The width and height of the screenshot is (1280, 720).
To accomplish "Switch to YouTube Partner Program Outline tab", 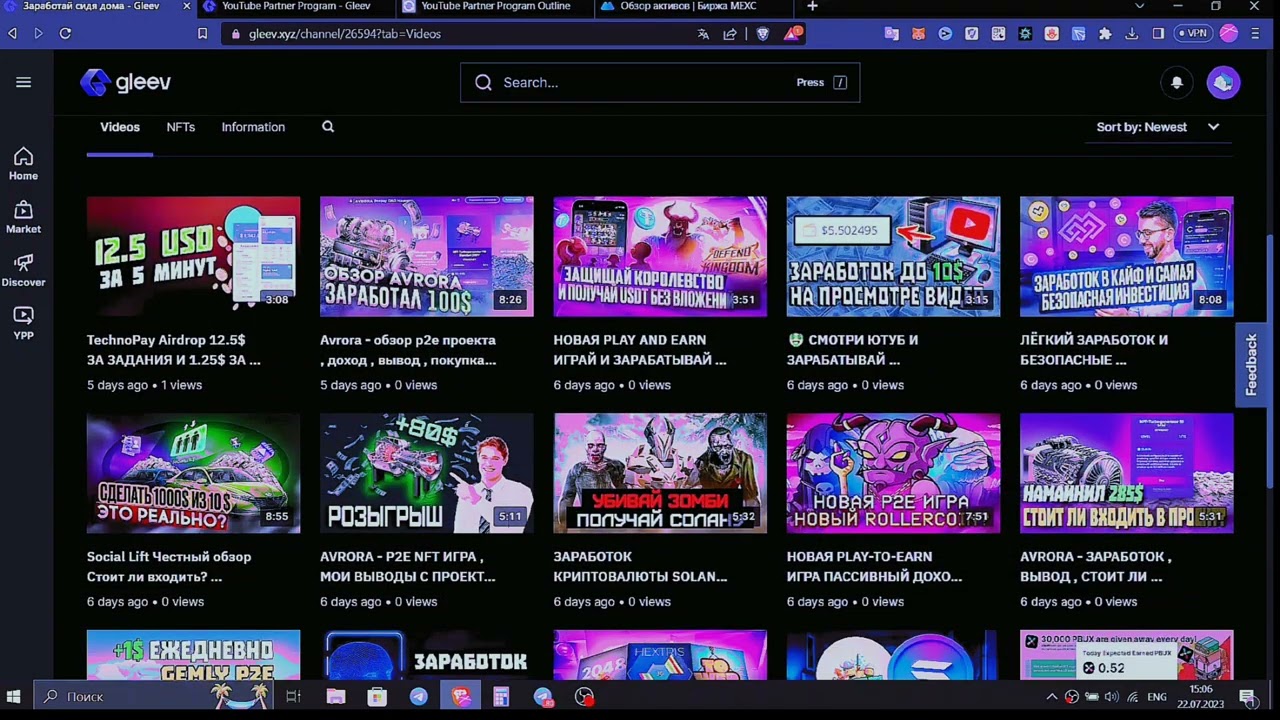I will [x=495, y=6].
